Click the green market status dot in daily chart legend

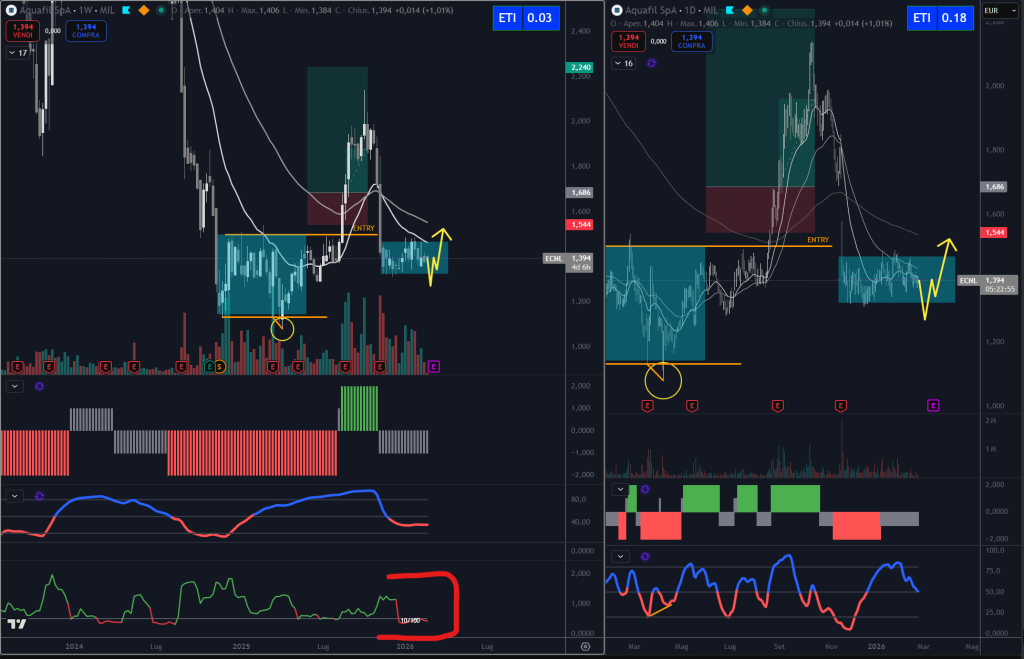coord(765,10)
